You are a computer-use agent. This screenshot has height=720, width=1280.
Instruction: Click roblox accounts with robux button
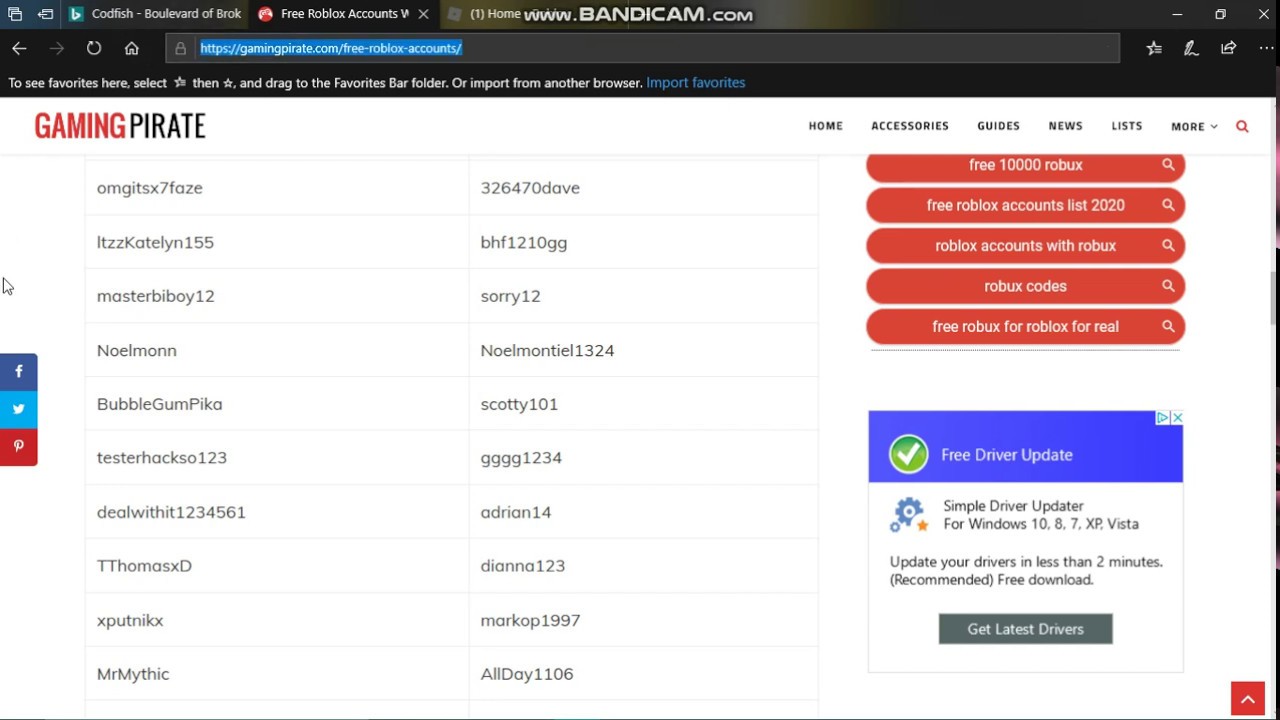pyautogui.click(x=1025, y=246)
